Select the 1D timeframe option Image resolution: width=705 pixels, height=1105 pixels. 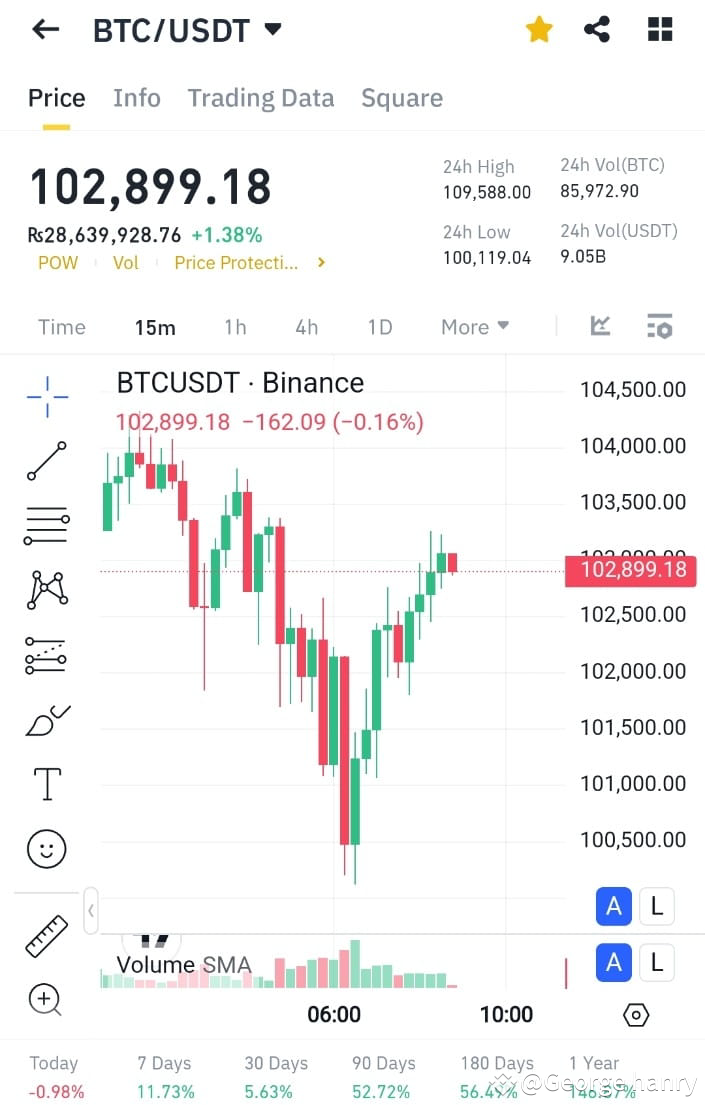click(380, 326)
